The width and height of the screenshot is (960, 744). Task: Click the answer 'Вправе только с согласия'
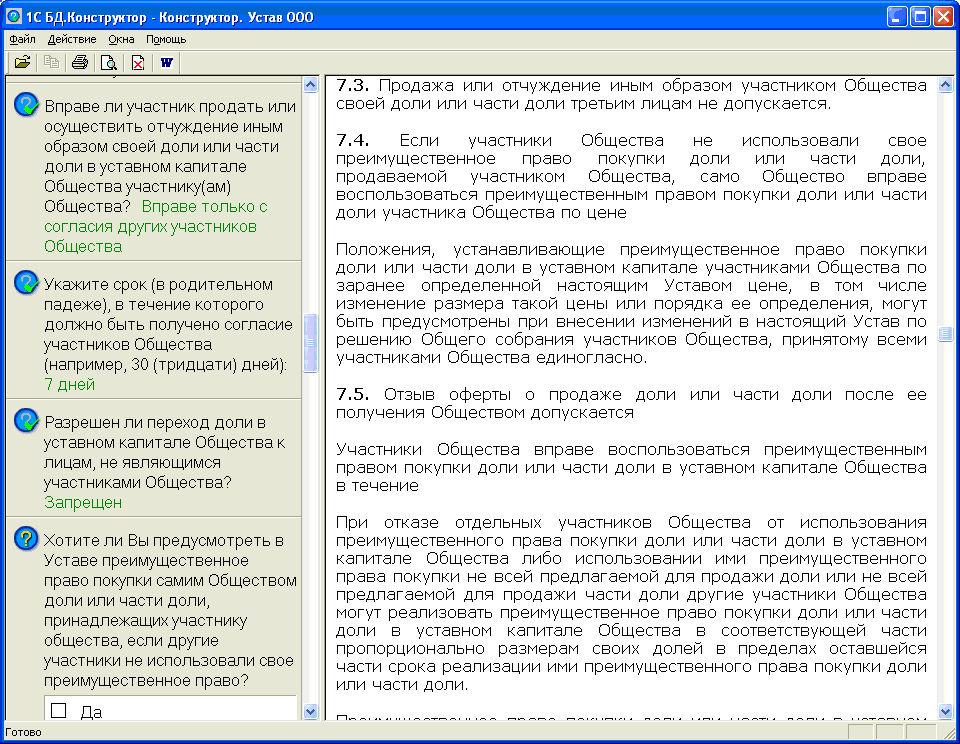204,206
